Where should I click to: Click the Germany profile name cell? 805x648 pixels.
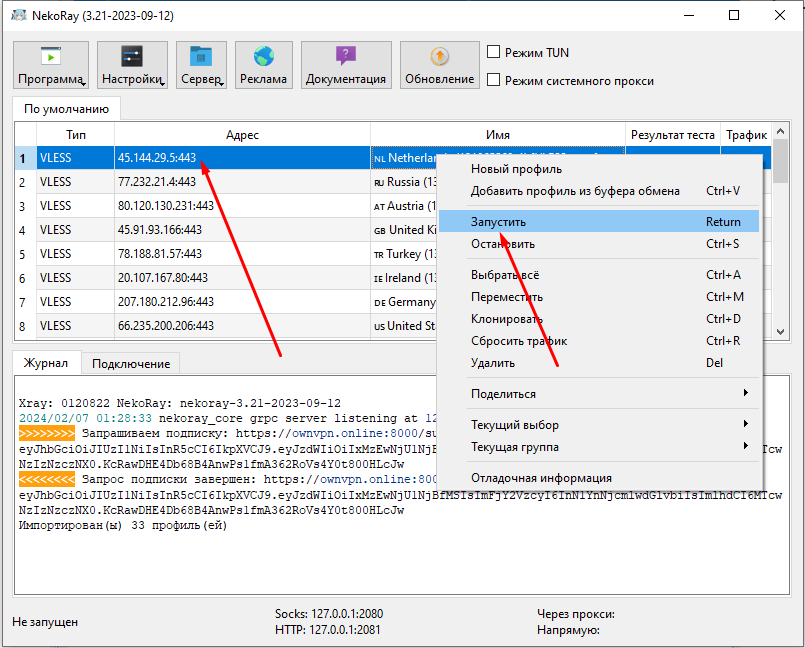(x=404, y=301)
